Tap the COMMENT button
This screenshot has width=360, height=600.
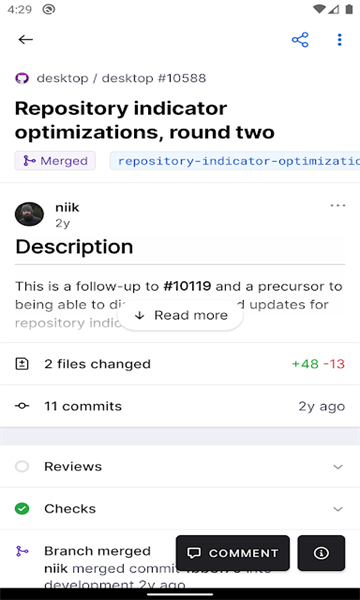[233, 553]
